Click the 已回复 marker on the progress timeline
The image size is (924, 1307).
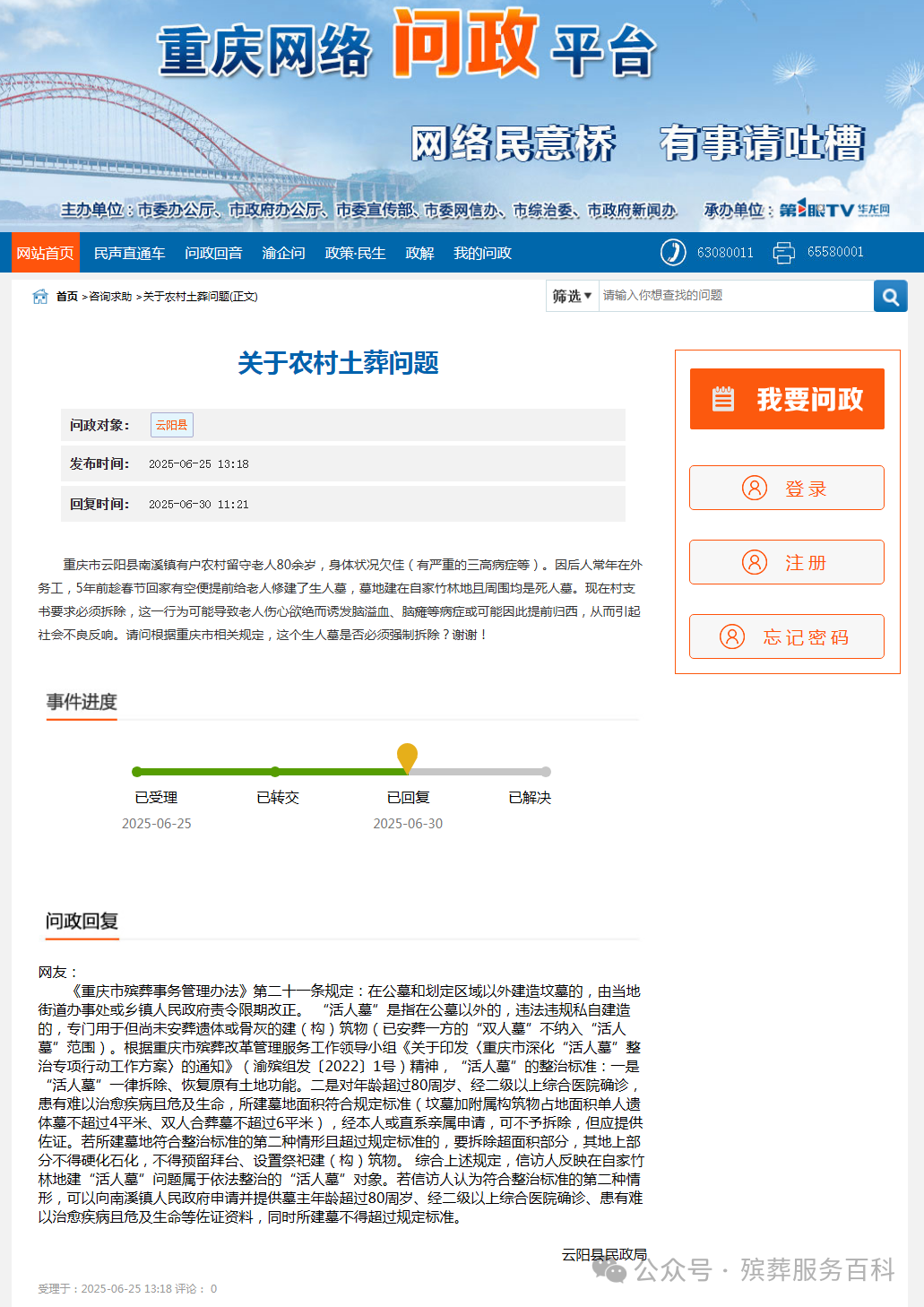coord(409,760)
